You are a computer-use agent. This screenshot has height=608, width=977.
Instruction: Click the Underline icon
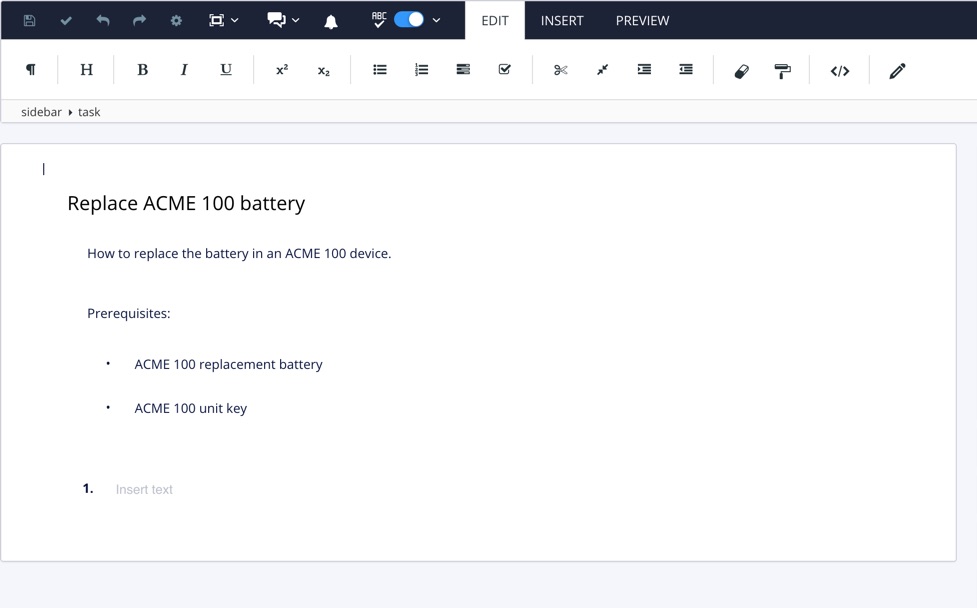point(226,69)
